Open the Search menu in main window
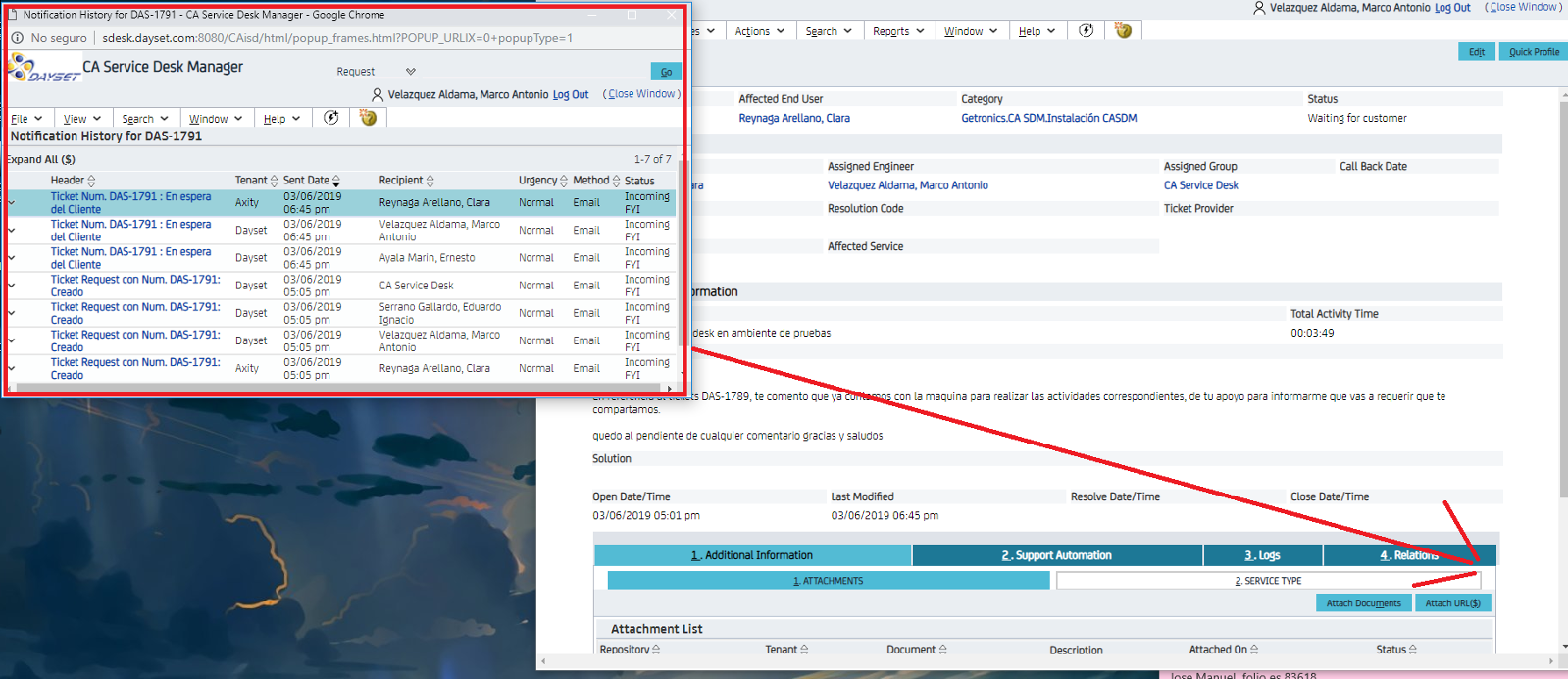 click(829, 31)
